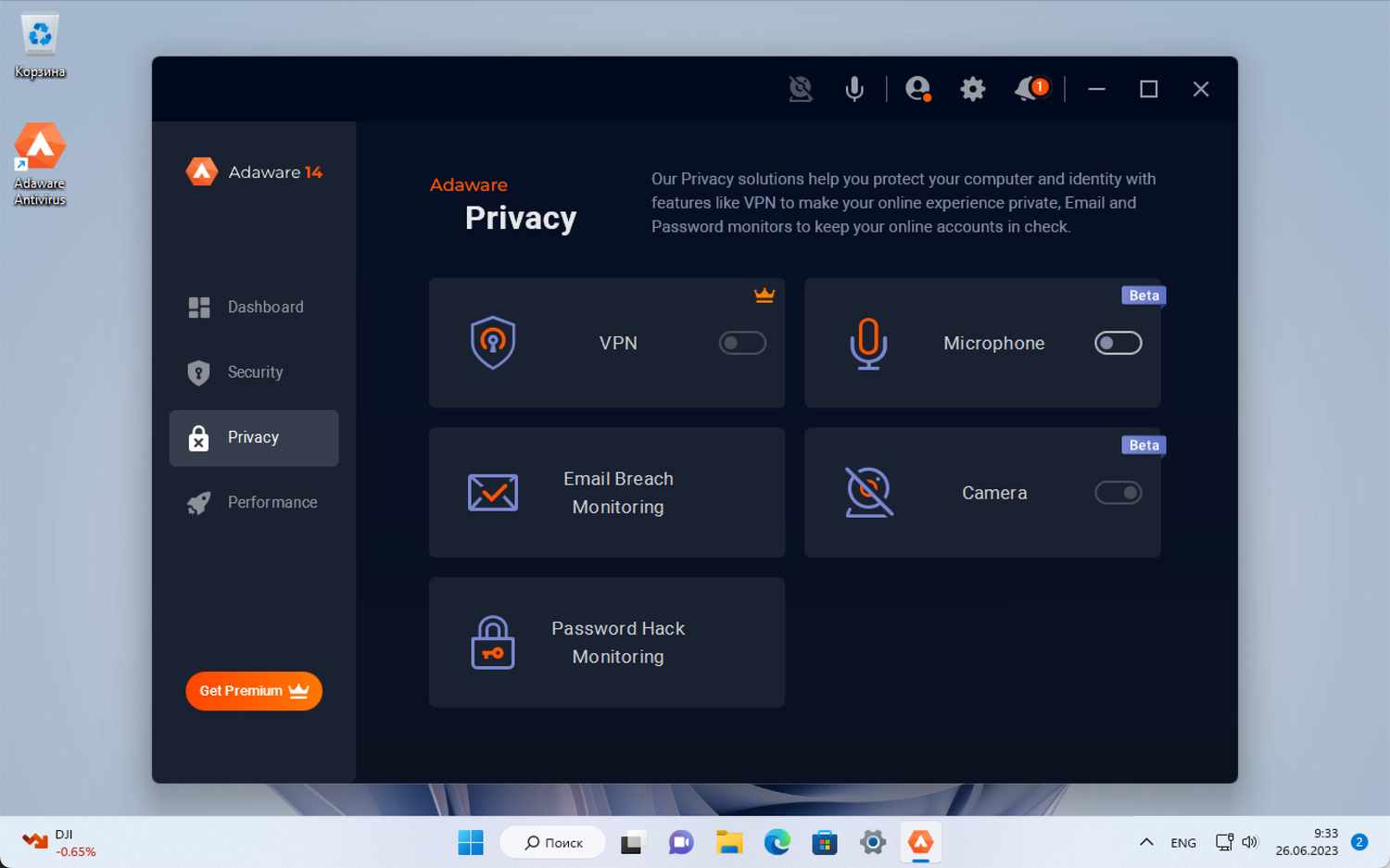Open Windows Start menu

(471, 842)
